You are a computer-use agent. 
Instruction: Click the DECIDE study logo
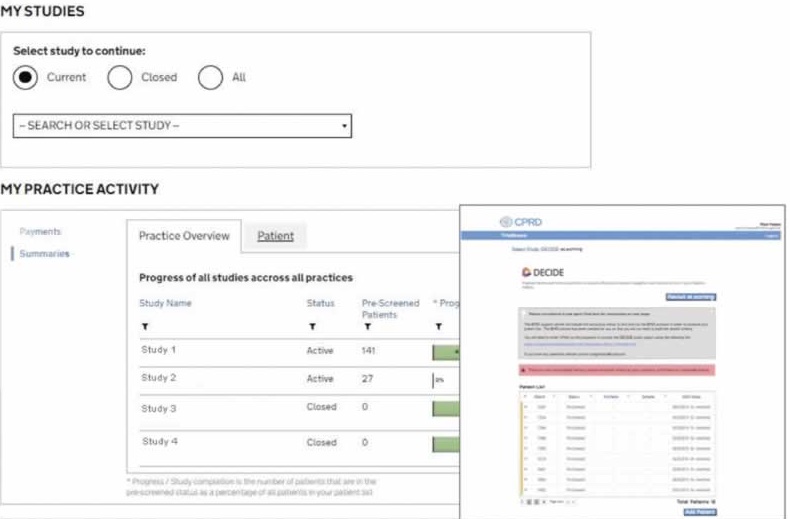(545, 271)
